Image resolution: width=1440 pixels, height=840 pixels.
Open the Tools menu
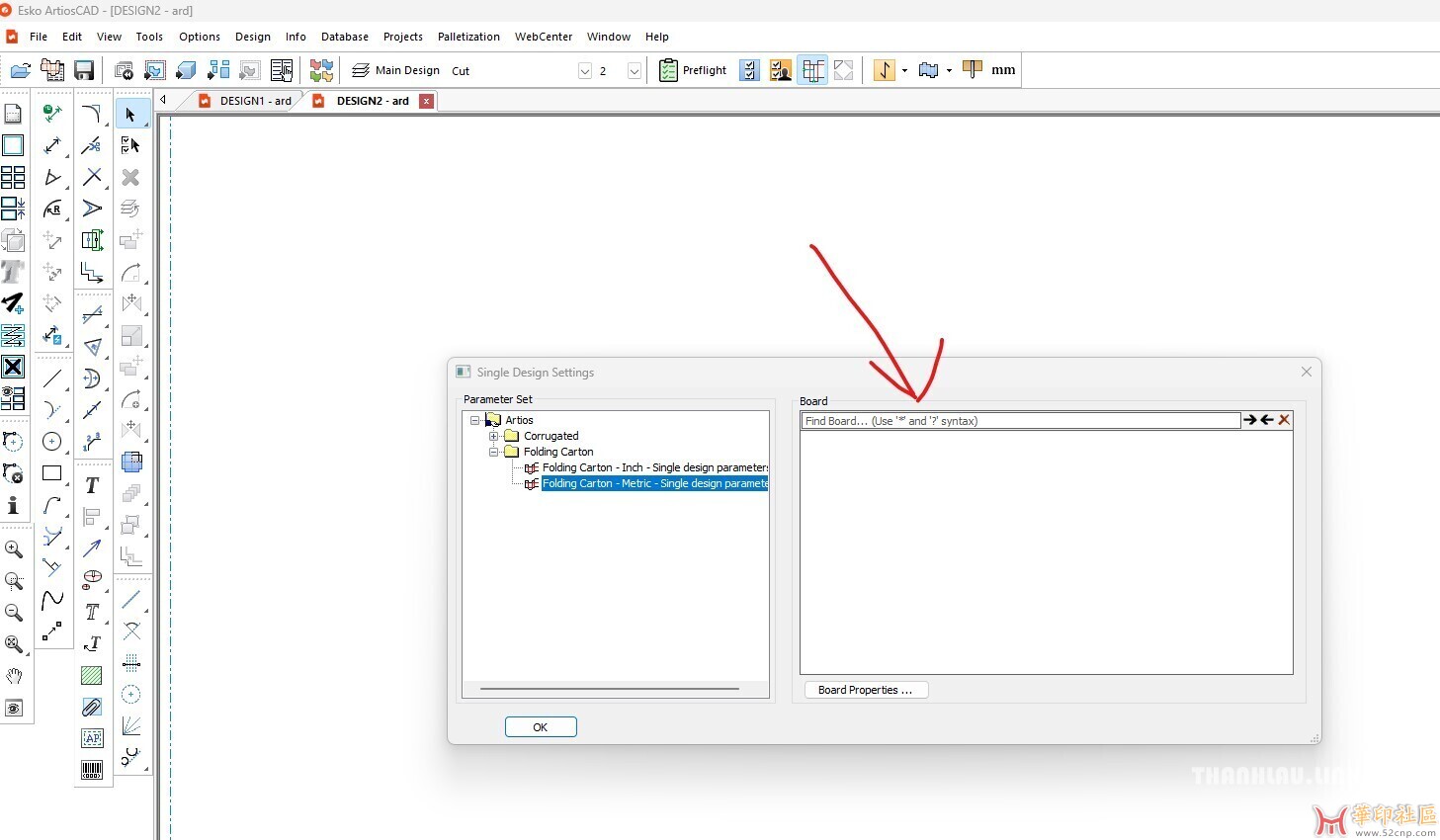149,37
